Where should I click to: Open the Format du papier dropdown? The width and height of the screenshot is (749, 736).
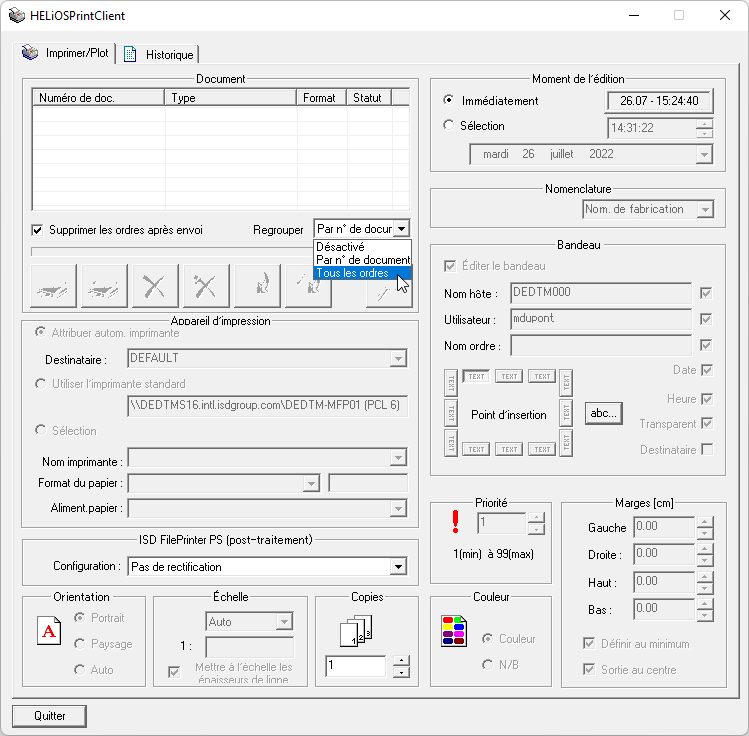[x=311, y=483]
